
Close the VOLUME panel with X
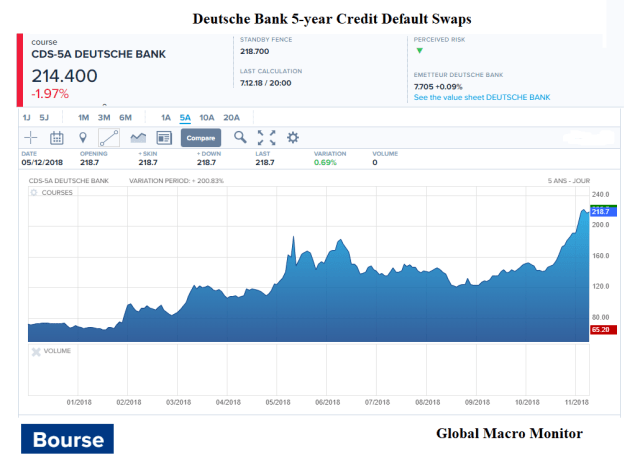36,351
